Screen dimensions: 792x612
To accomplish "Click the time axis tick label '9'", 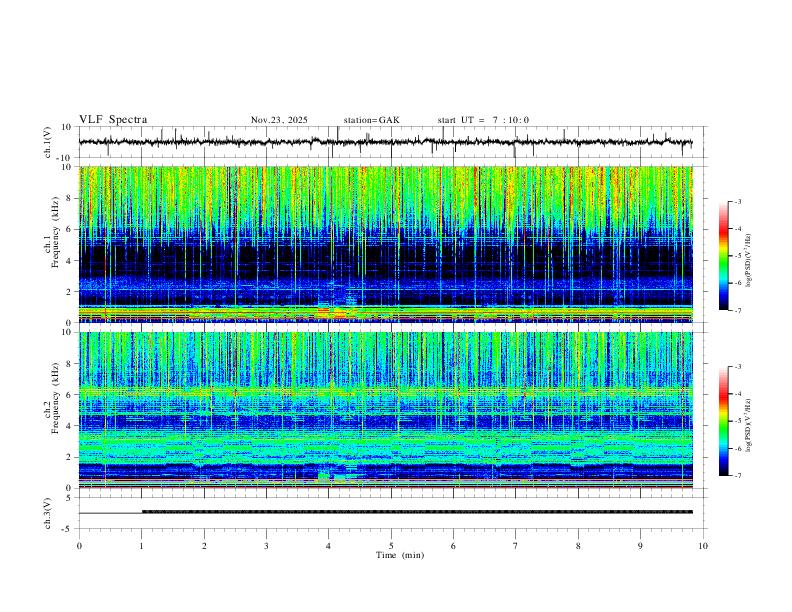I will (x=640, y=546).
